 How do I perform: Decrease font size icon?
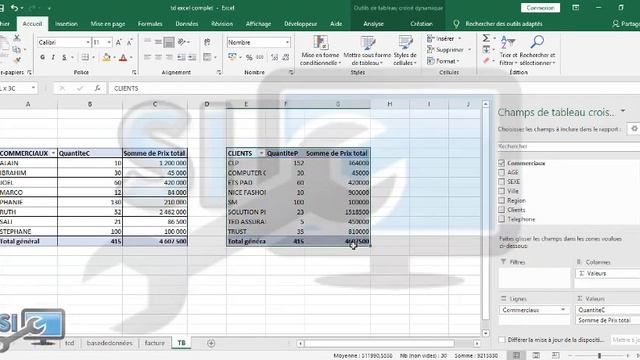(x=129, y=42)
